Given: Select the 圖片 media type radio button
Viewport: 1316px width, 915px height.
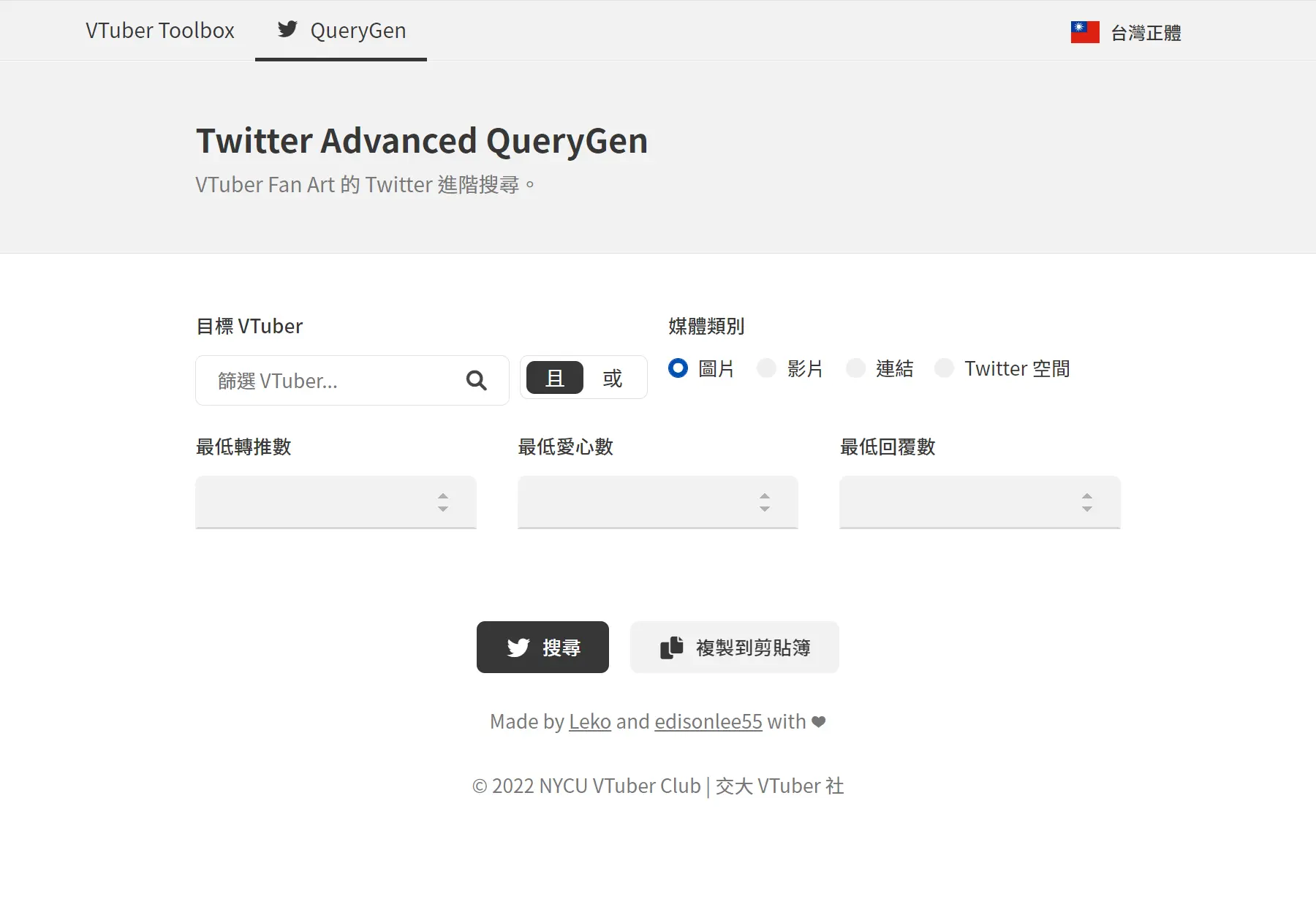Looking at the screenshot, I should (678, 368).
